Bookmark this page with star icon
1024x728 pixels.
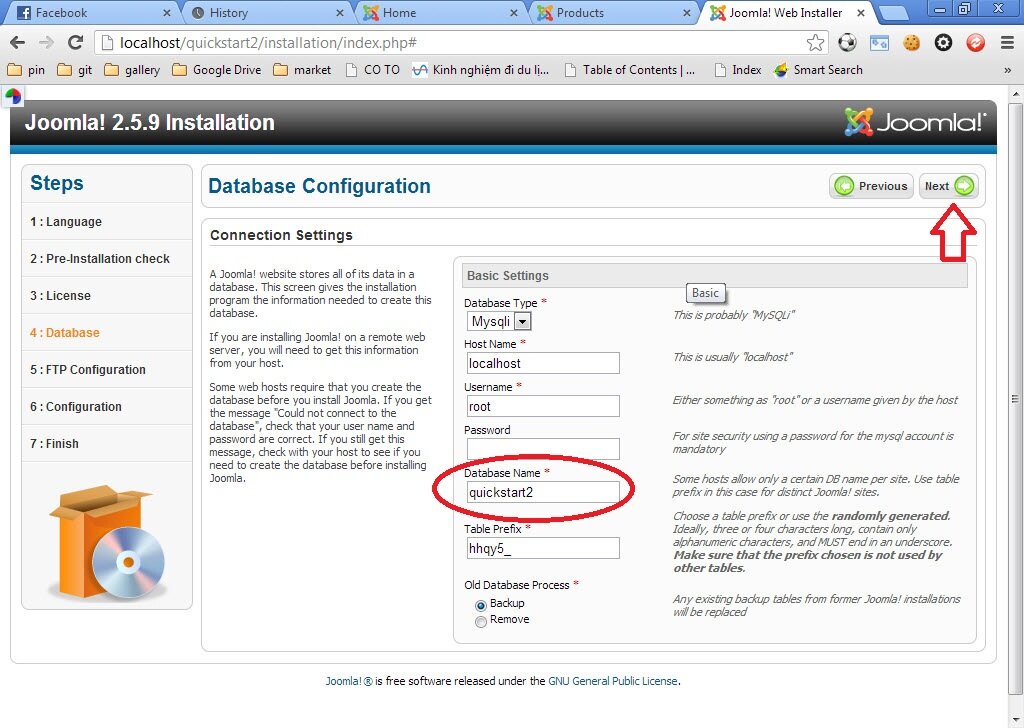(815, 43)
